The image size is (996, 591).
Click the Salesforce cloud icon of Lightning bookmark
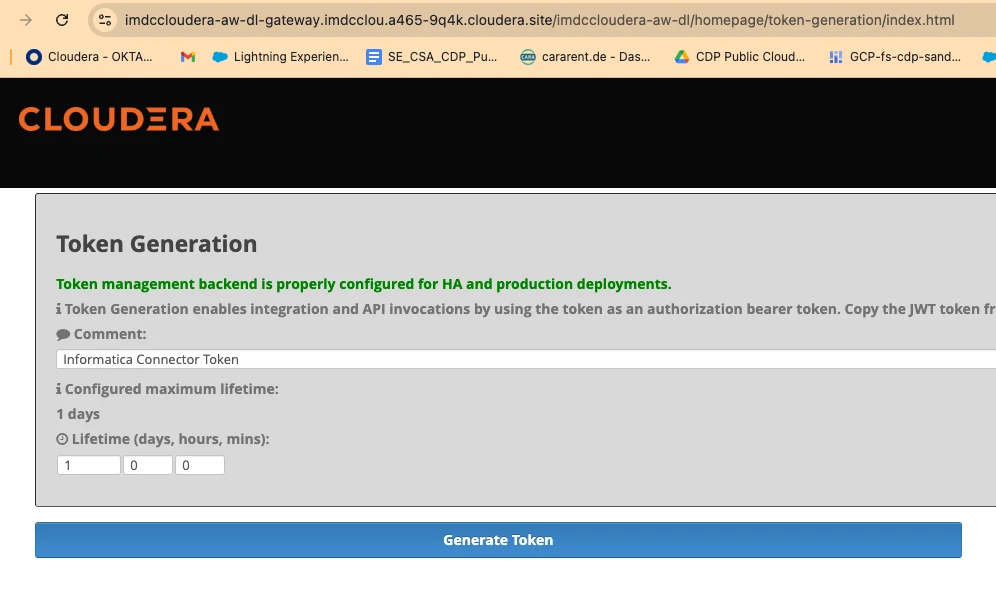[220, 57]
